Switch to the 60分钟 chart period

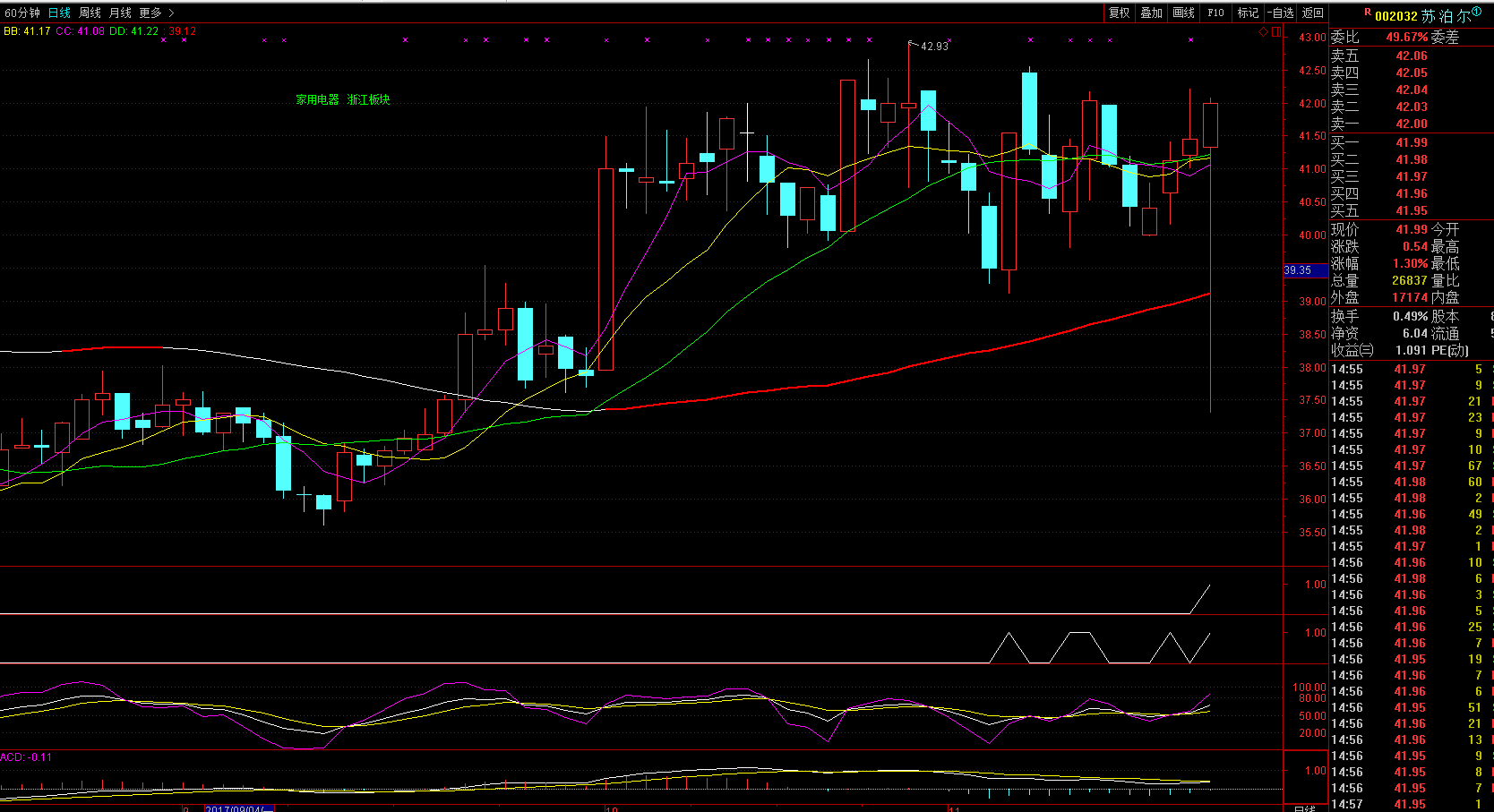point(22,13)
